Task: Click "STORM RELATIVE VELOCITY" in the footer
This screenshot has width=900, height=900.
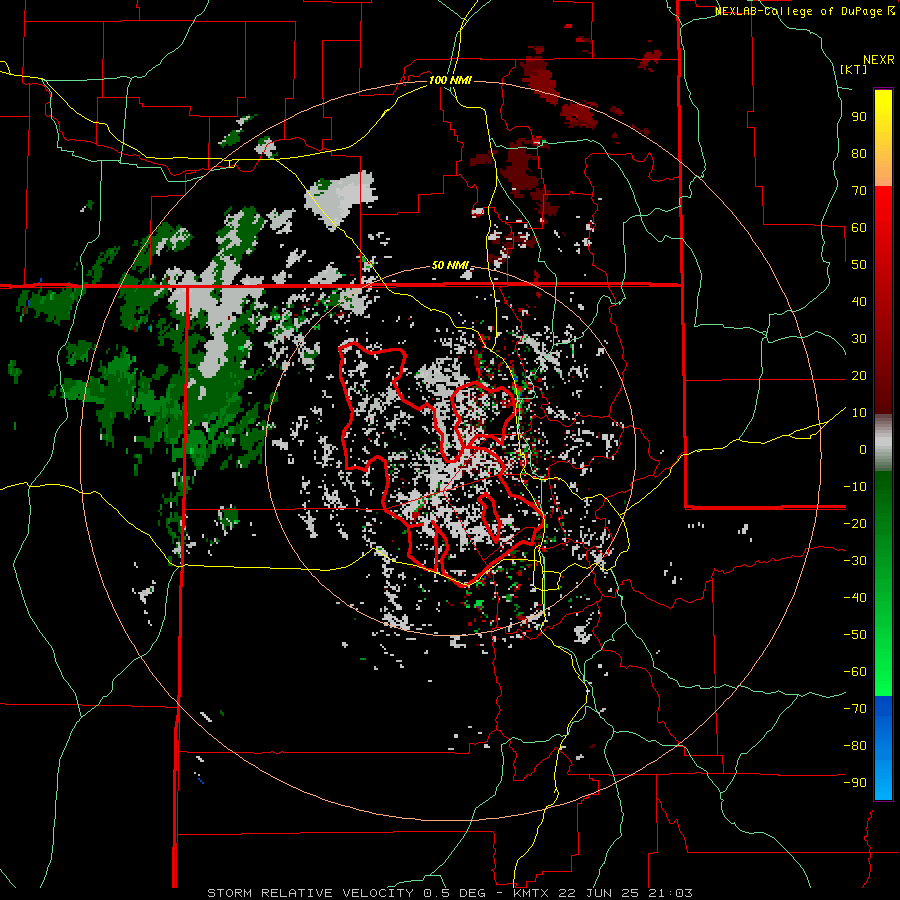Action: (x=313, y=893)
